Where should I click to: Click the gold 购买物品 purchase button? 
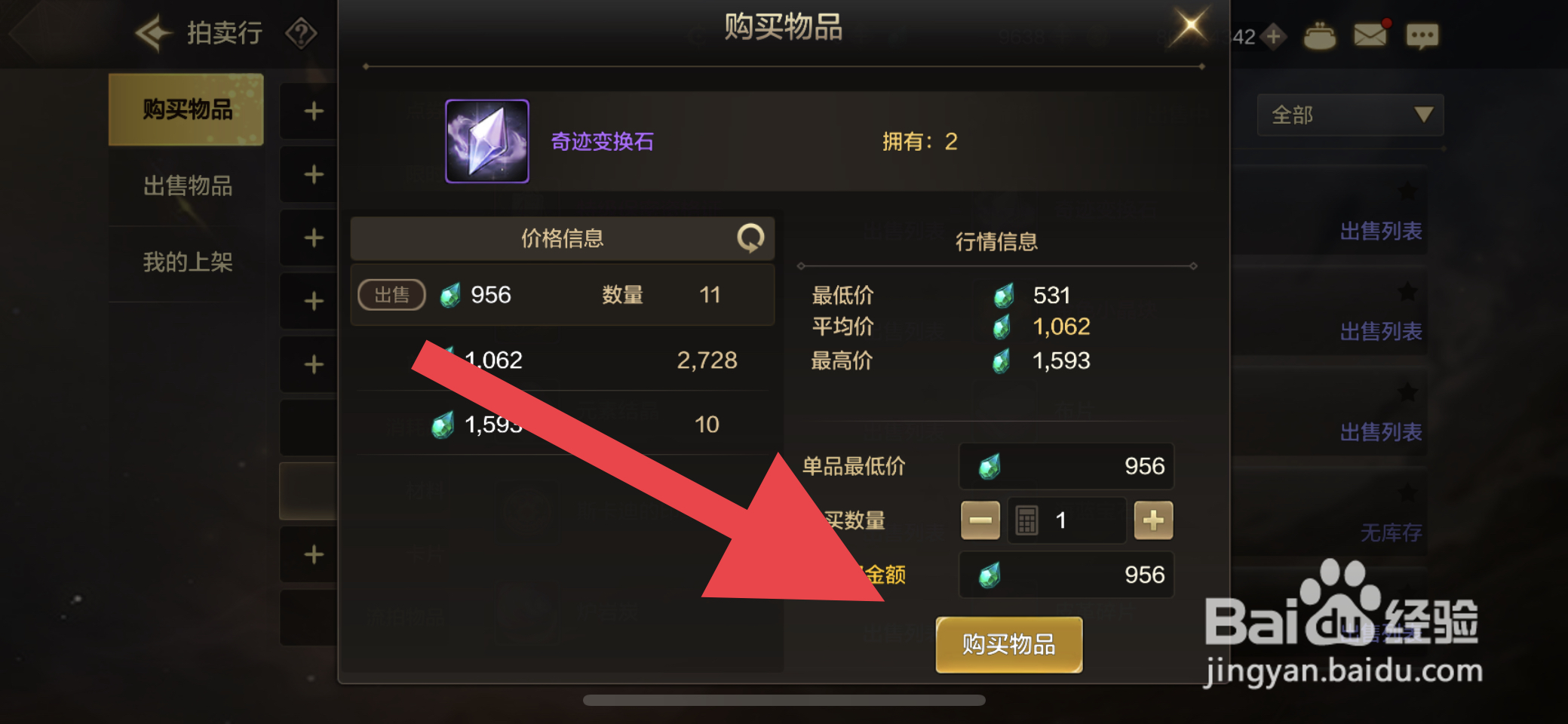point(1009,644)
